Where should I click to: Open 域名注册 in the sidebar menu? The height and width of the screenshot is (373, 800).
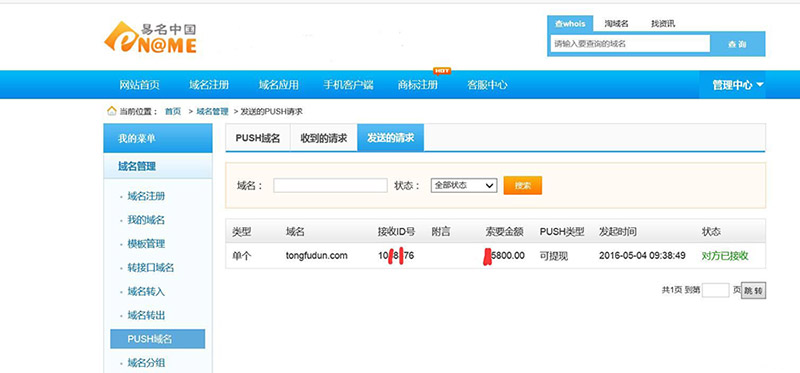[x=146, y=196]
